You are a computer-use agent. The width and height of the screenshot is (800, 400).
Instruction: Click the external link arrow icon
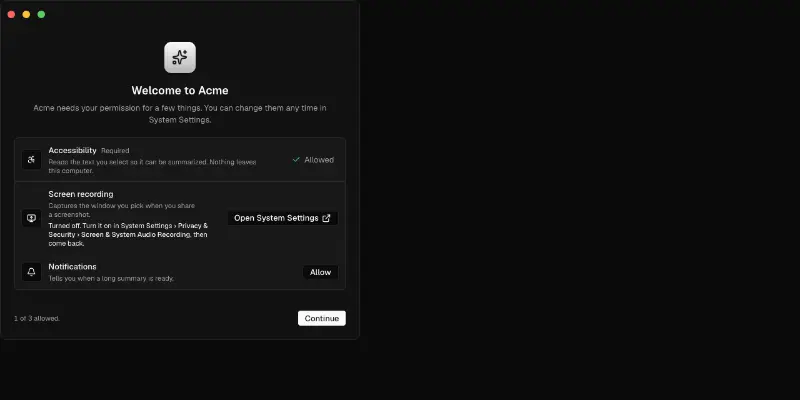click(x=327, y=218)
